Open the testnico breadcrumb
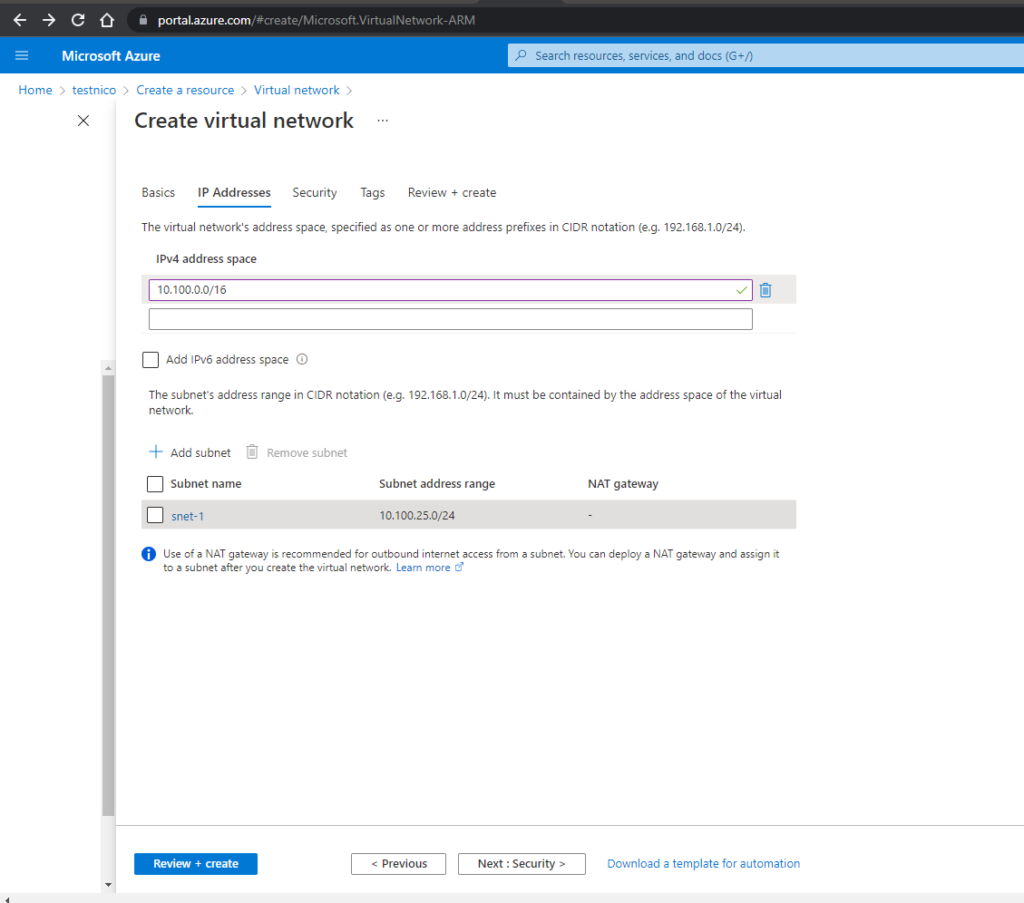 point(94,90)
